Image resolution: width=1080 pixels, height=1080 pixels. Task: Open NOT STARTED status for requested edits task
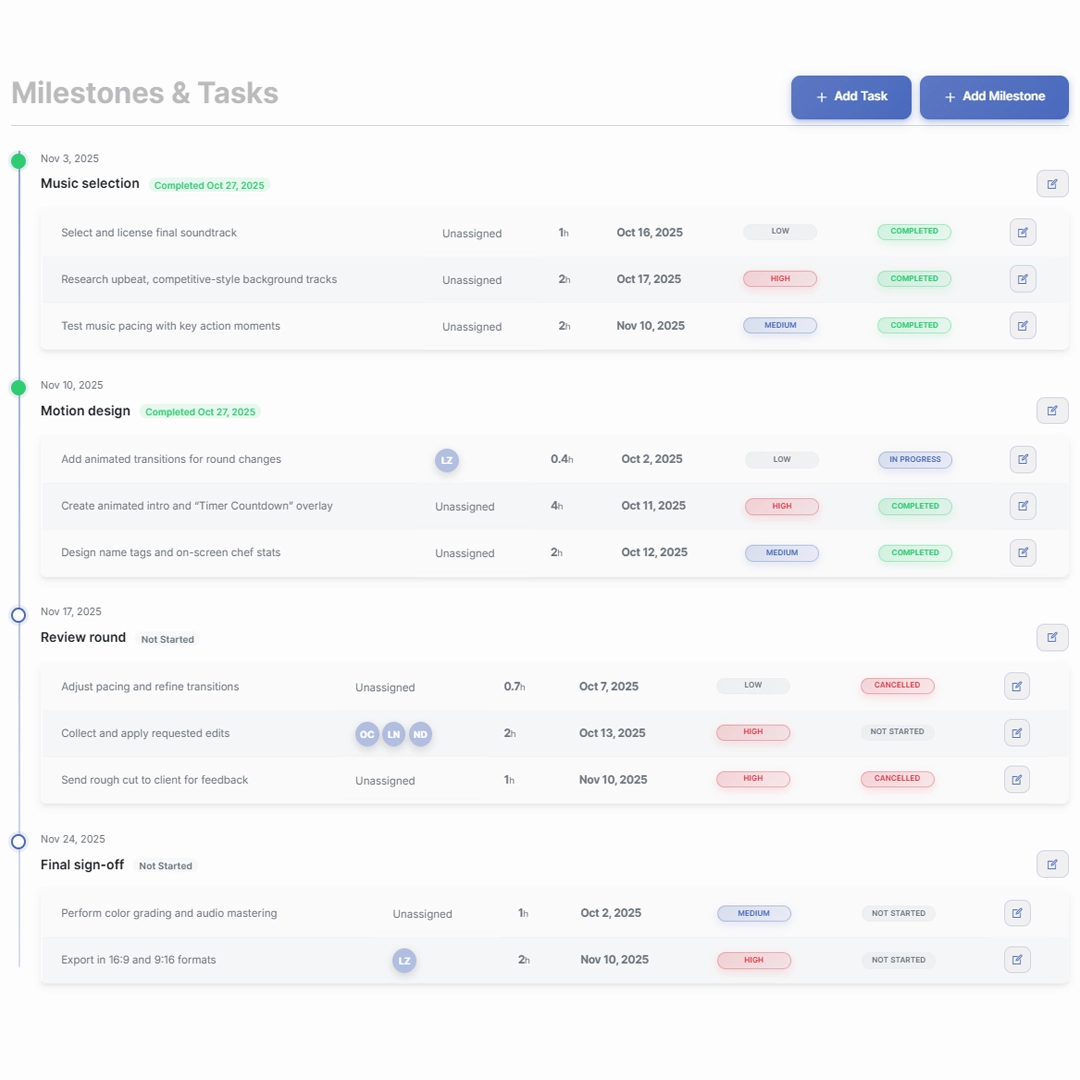click(x=897, y=732)
